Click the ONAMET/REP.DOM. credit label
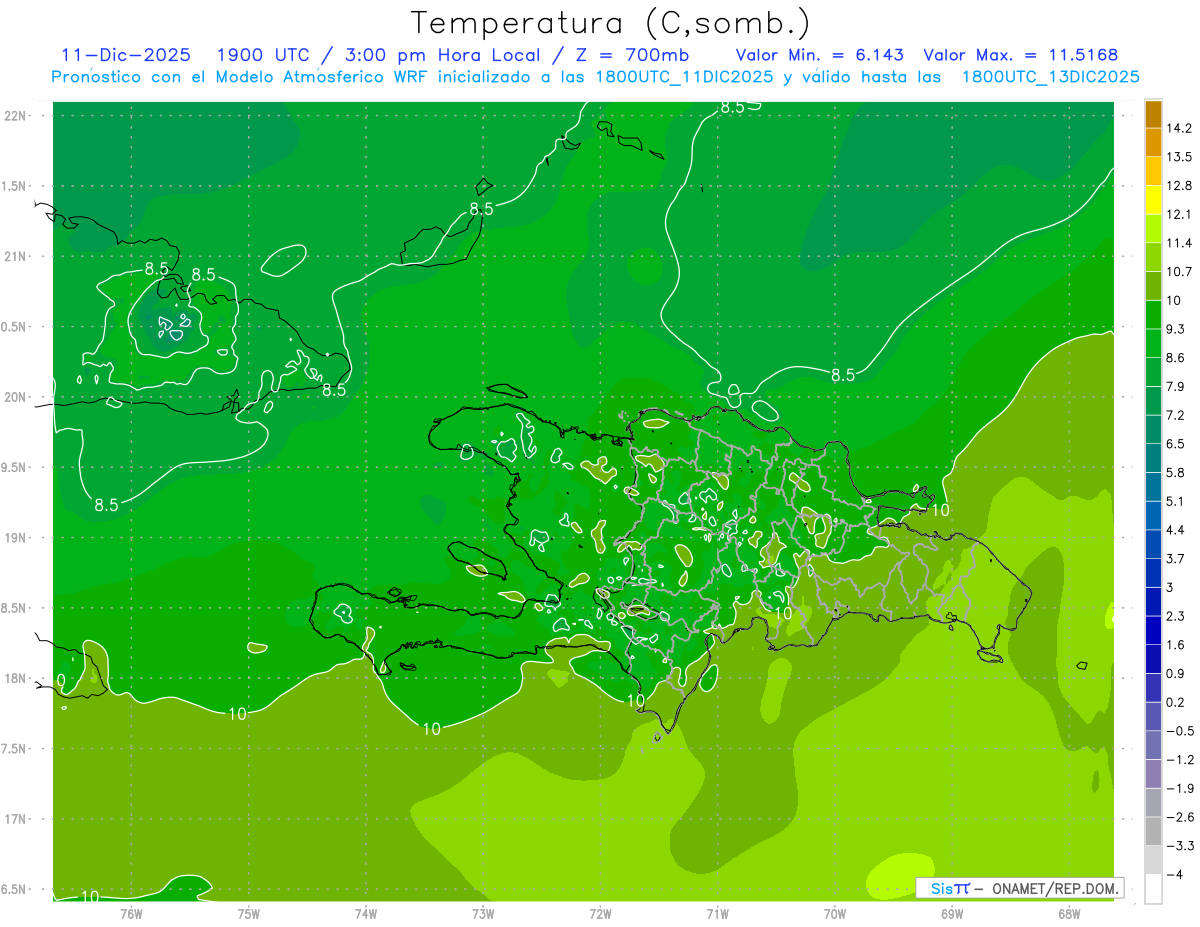The width and height of the screenshot is (1200, 927). (1054, 888)
